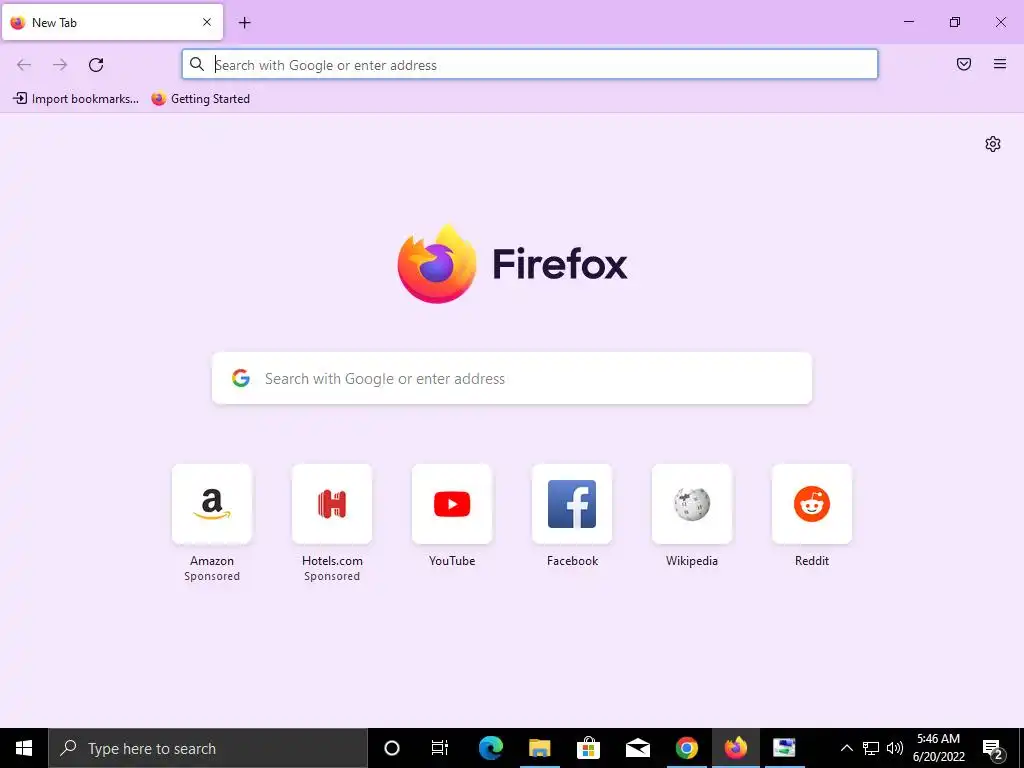This screenshot has width=1024, height=768.
Task: Focus the address bar field
Action: point(530,65)
